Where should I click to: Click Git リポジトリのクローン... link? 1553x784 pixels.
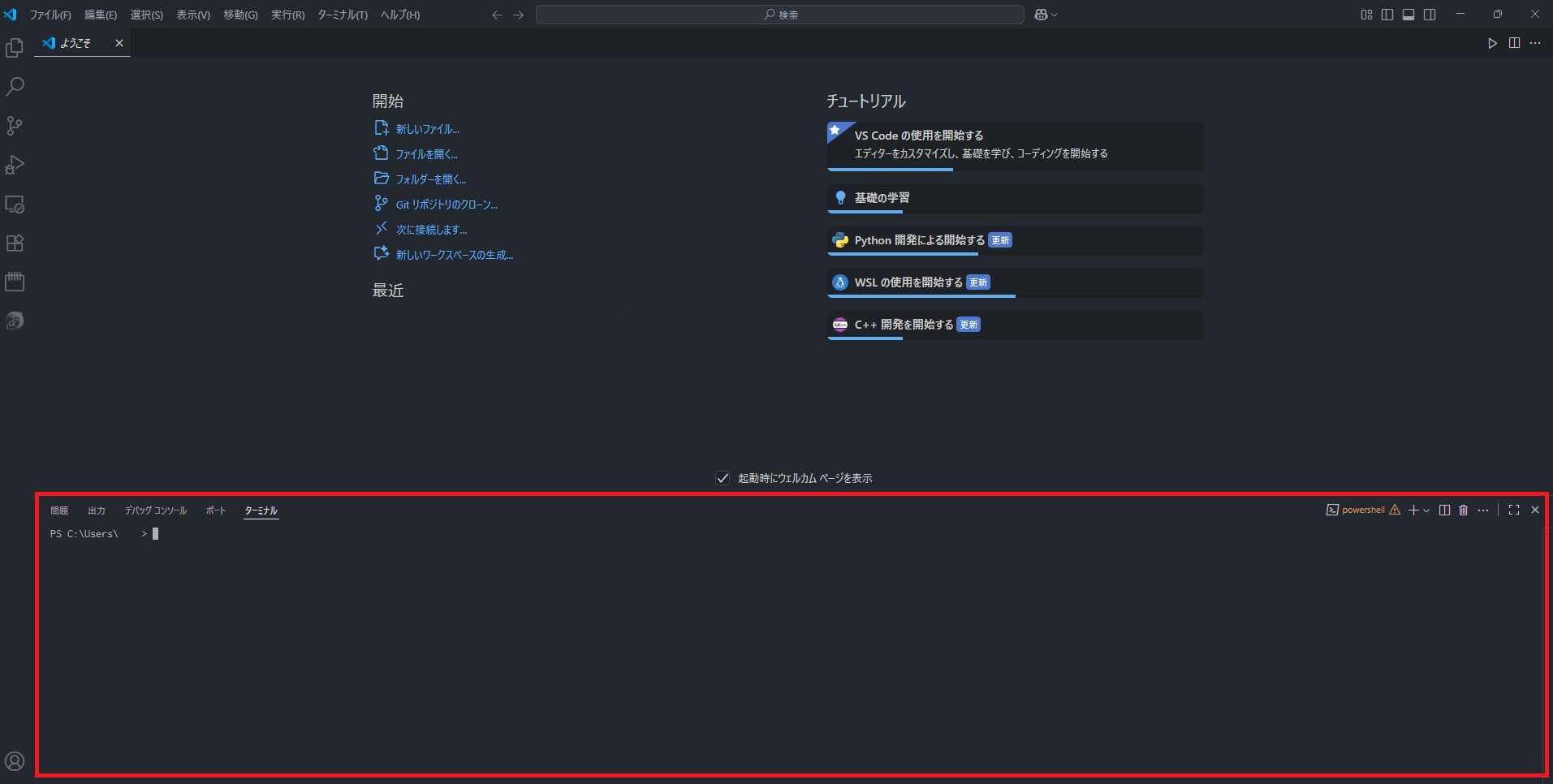click(447, 205)
